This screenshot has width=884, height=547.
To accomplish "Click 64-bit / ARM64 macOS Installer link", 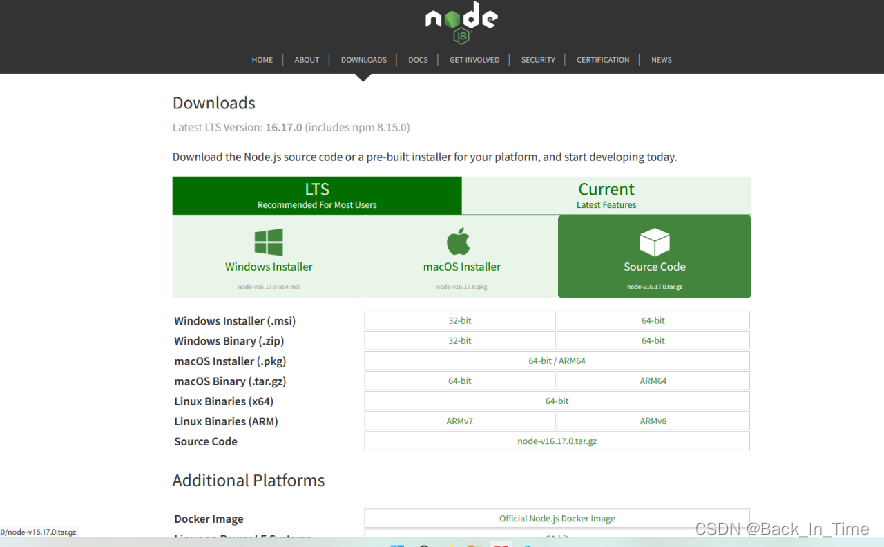I will 557,361.
